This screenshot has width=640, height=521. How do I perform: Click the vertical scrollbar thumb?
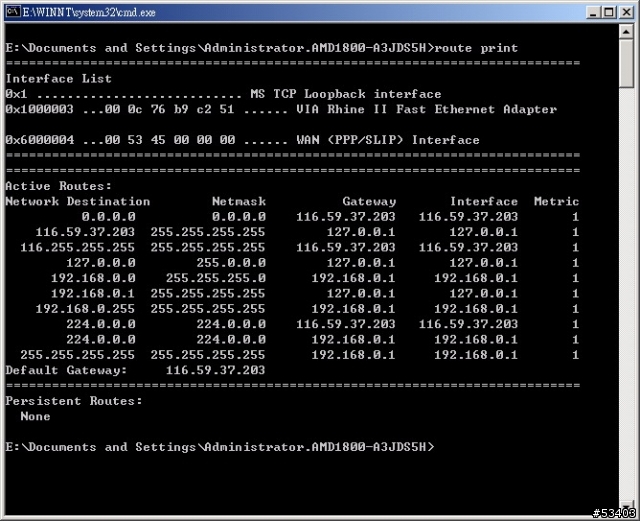626,63
